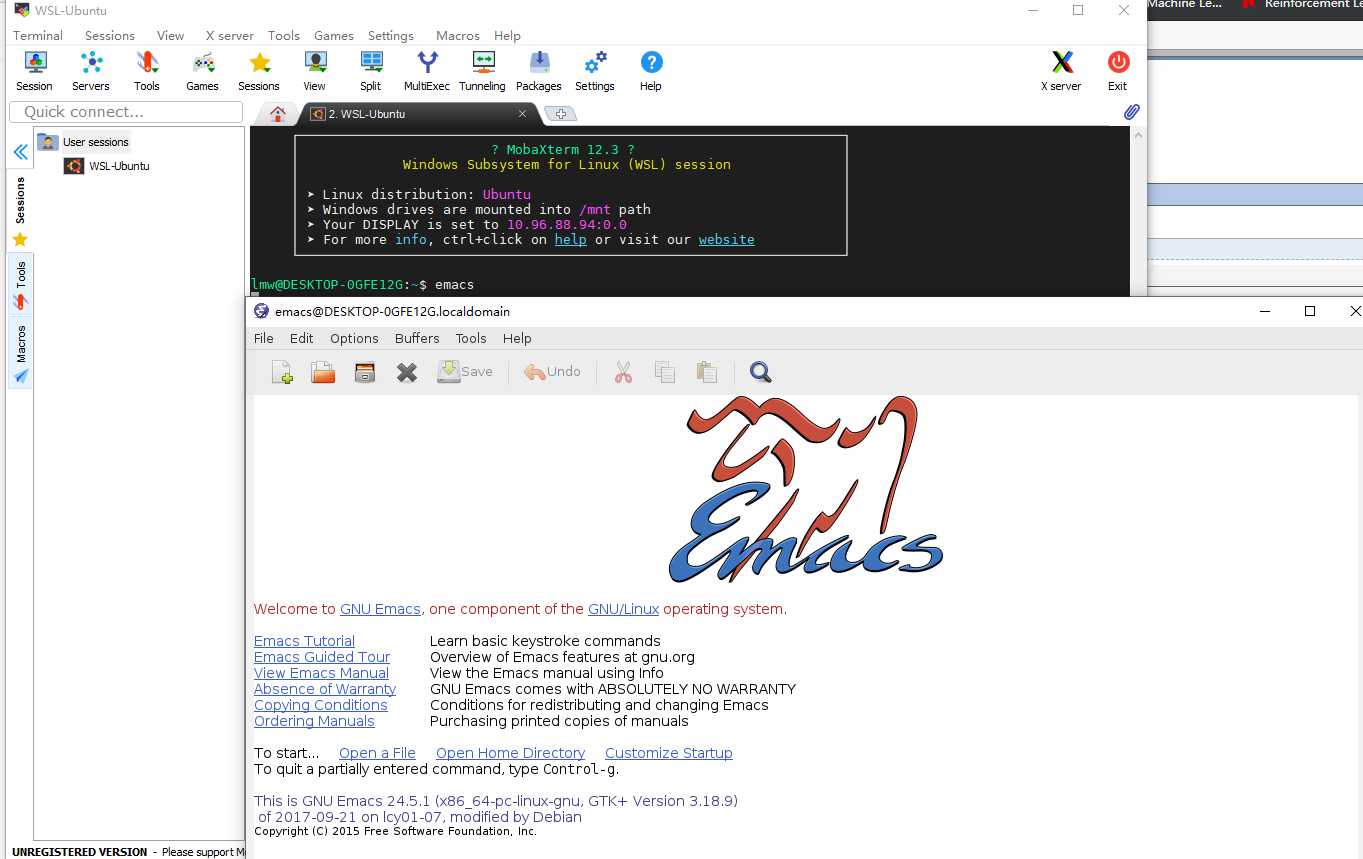The image size is (1363, 859).
Task: Click Emacs Open Directory drawer icon
Action: 365,372
